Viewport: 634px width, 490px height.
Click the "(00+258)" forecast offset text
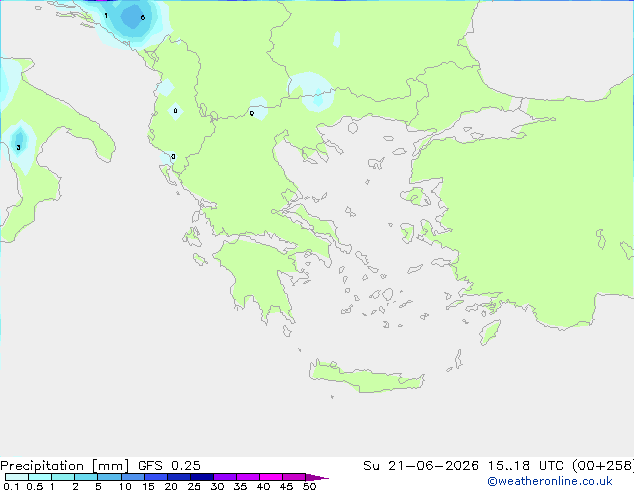(603, 466)
